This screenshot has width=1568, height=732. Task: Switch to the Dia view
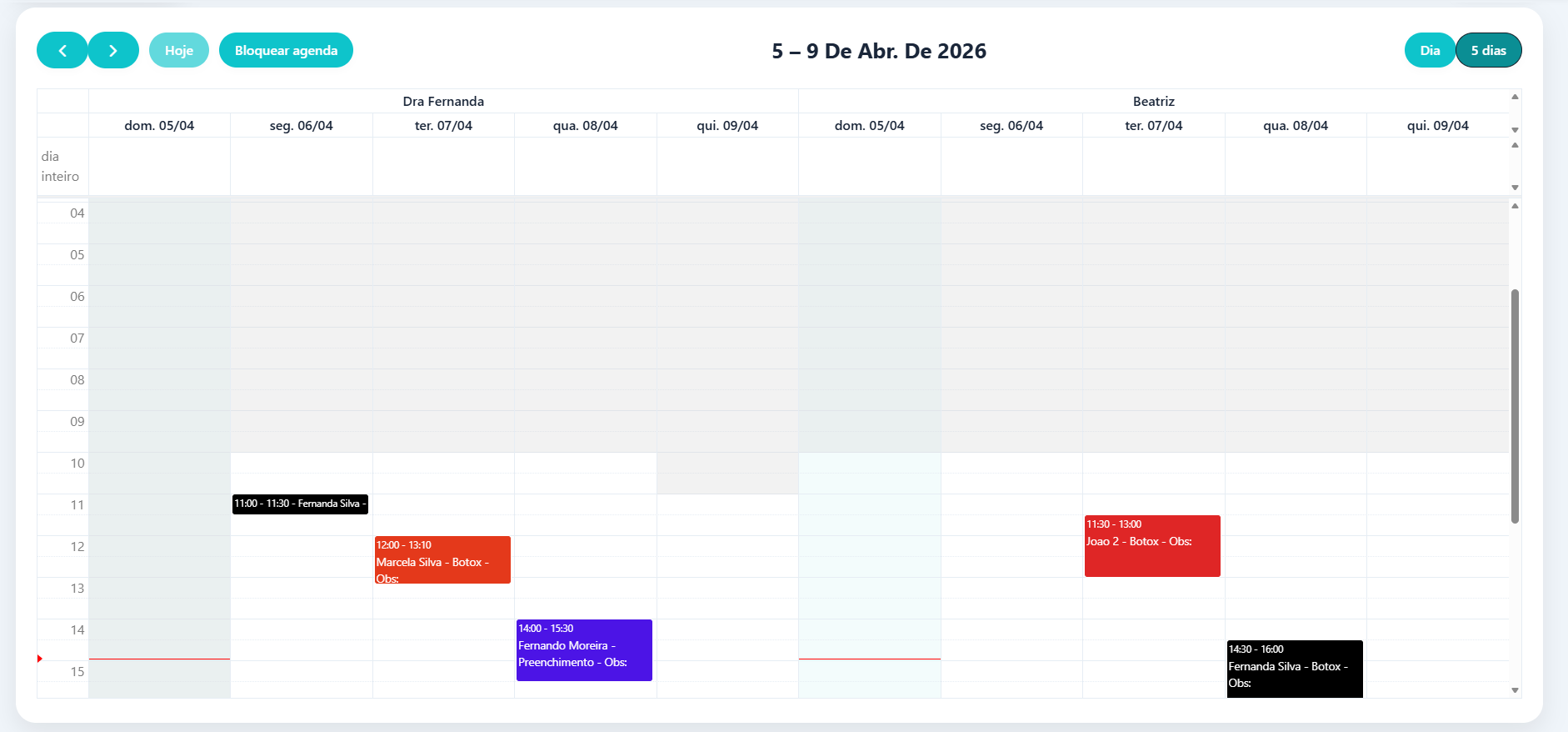(1430, 51)
